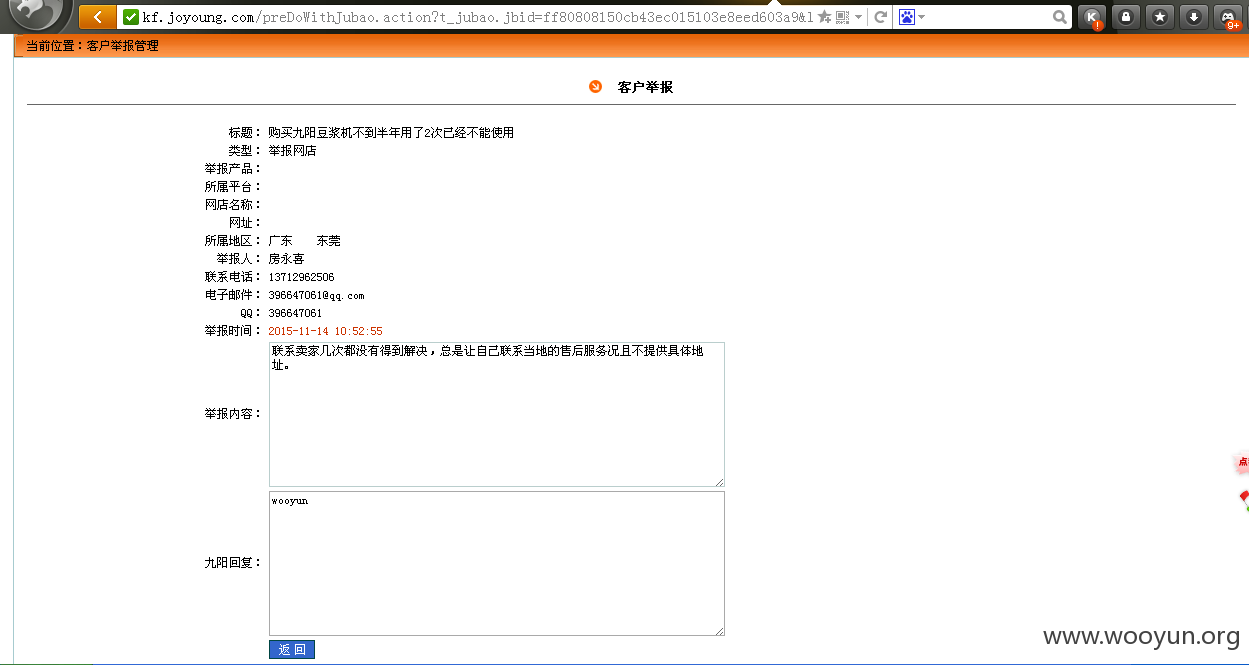Image resolution: width=1249 pixels, height=665 pixels.
Task: Click the Baidu paw search engine icon
Action: coord(906,17)
